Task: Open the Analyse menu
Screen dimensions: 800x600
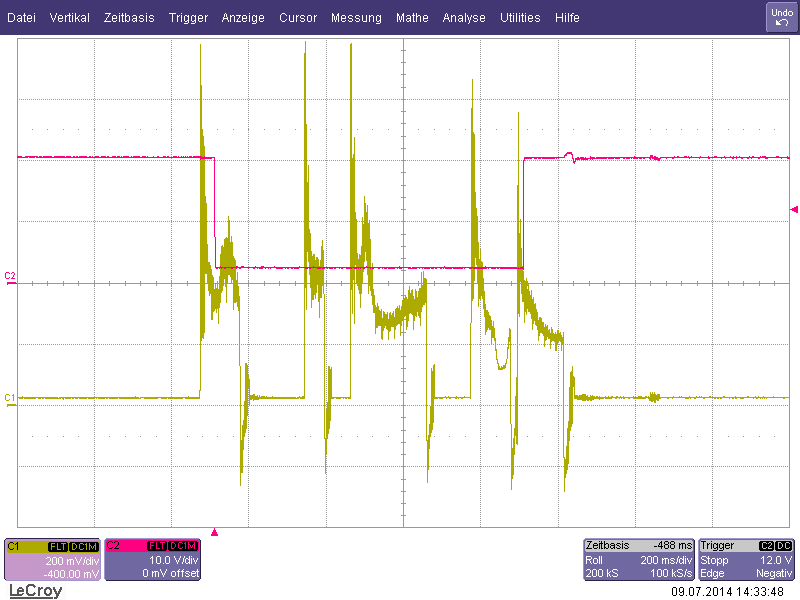Action: 464,18
